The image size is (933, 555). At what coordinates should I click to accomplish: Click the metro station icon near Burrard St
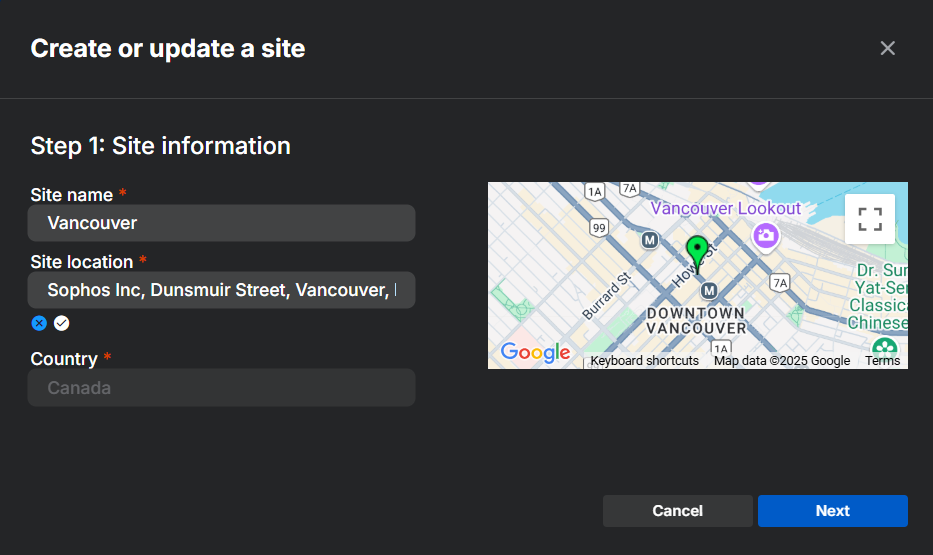(x=649, y=240)
